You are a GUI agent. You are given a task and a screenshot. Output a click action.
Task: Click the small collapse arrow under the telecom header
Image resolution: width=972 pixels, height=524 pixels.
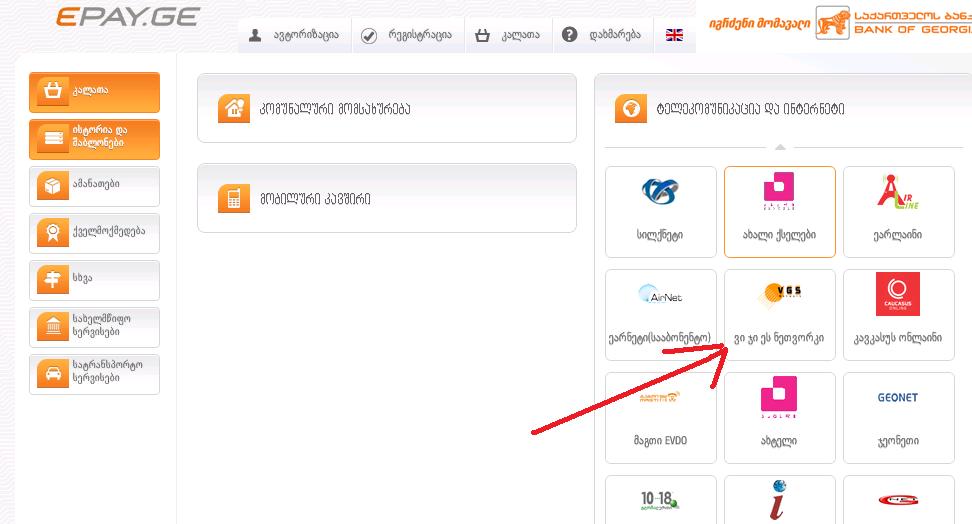(x=780, y=147)
